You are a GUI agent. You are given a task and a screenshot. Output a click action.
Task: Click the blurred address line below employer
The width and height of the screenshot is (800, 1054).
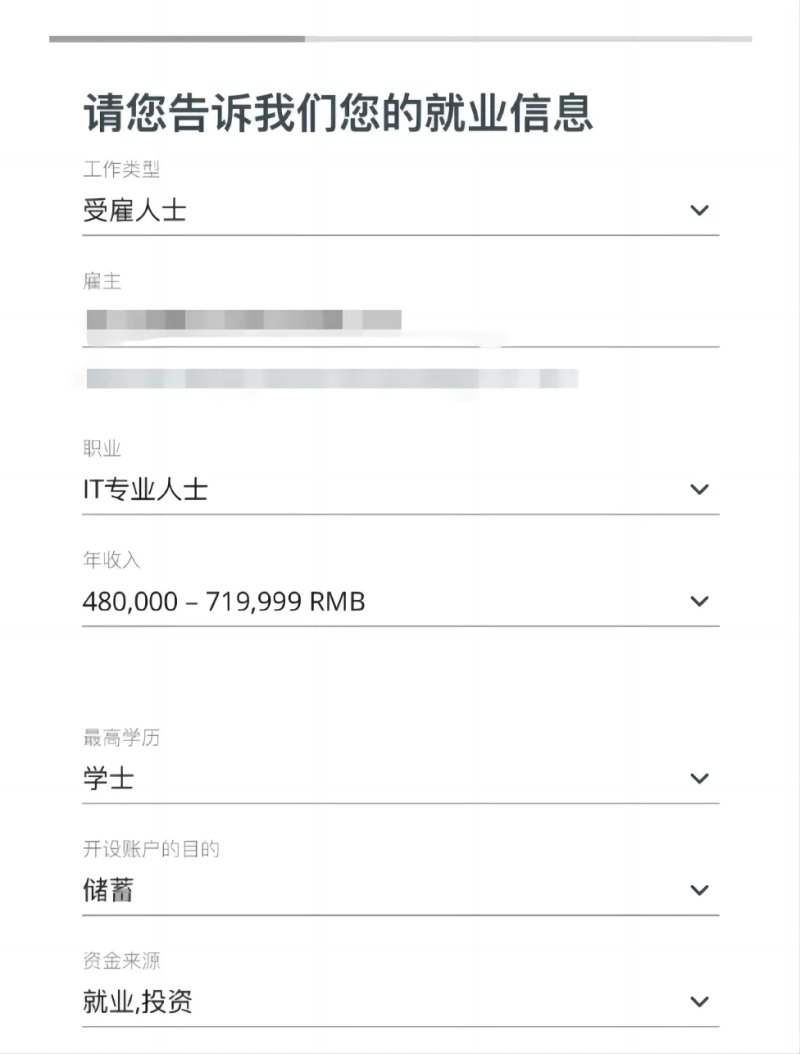click(x=332, y=378)
